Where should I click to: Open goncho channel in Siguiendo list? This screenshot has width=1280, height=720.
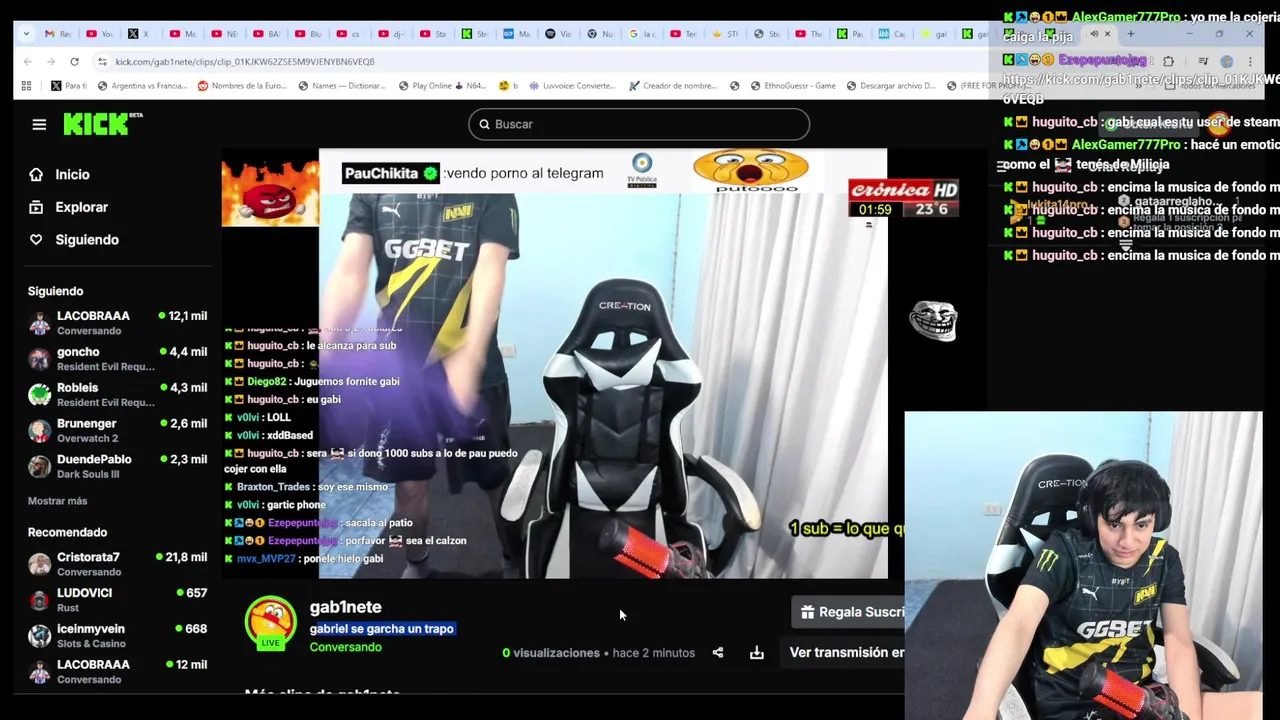pyautogui.click(x=117, y=358)
